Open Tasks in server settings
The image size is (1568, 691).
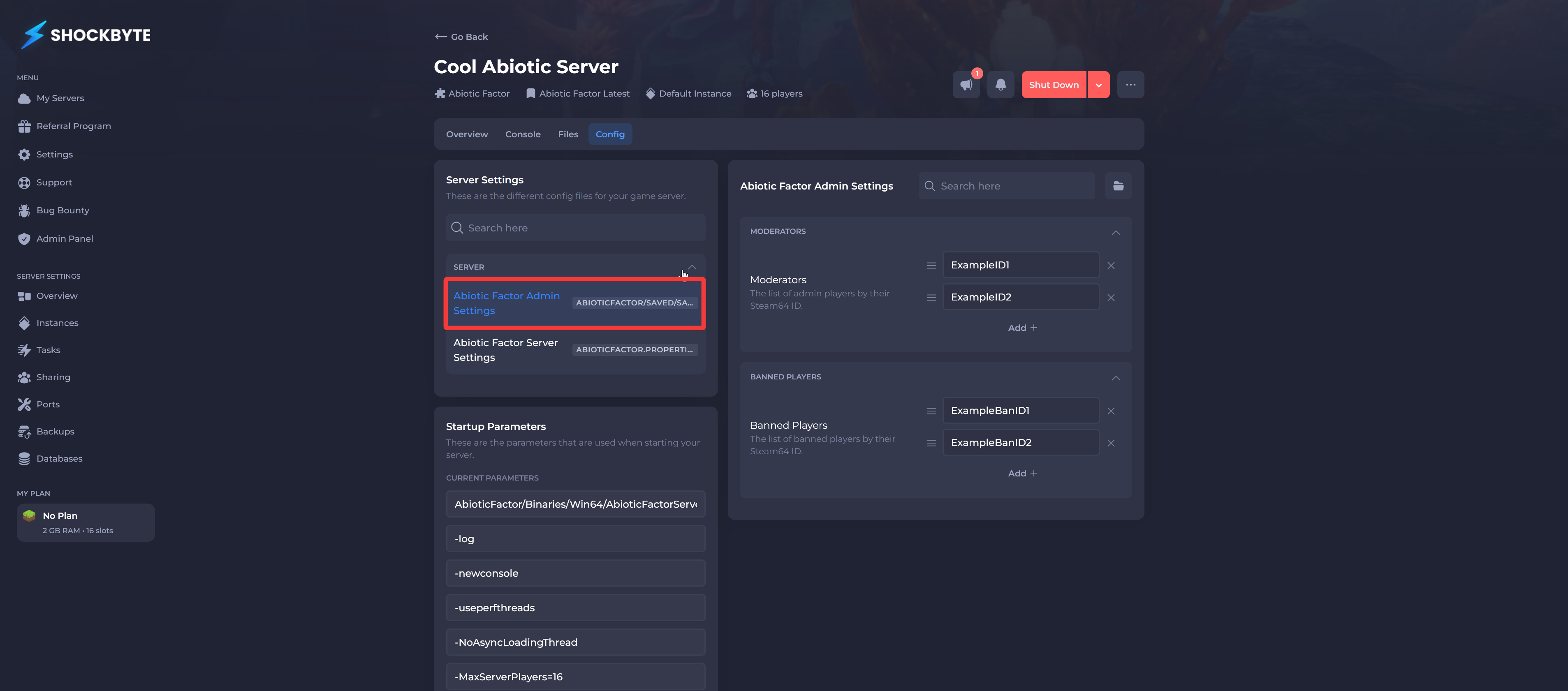(39, 350)
